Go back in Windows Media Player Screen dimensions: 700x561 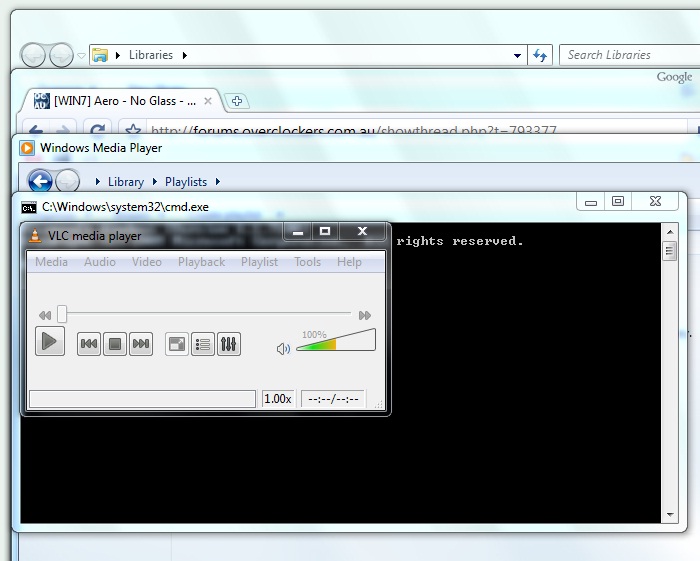[x=40, y=181]
